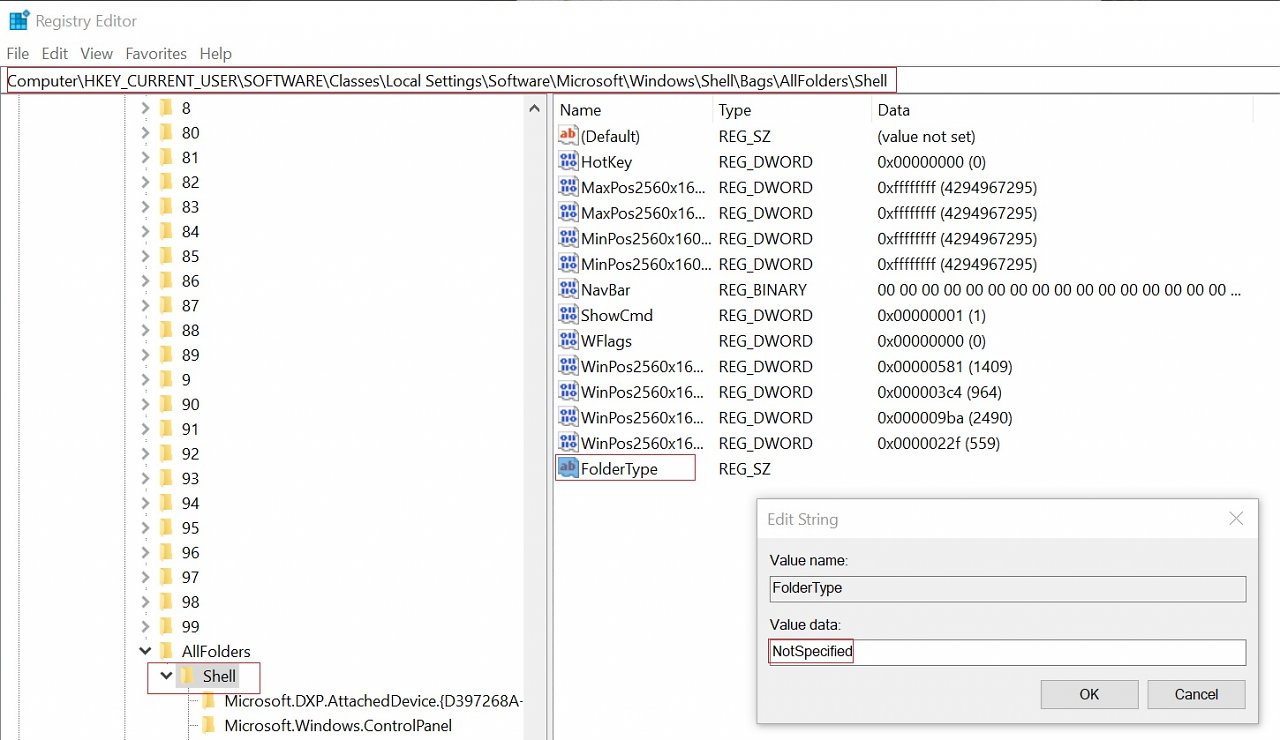Click folder icon of Shell key
Image resolution: width=1280 pixels, height=740 pixels.
click(188, 676)
